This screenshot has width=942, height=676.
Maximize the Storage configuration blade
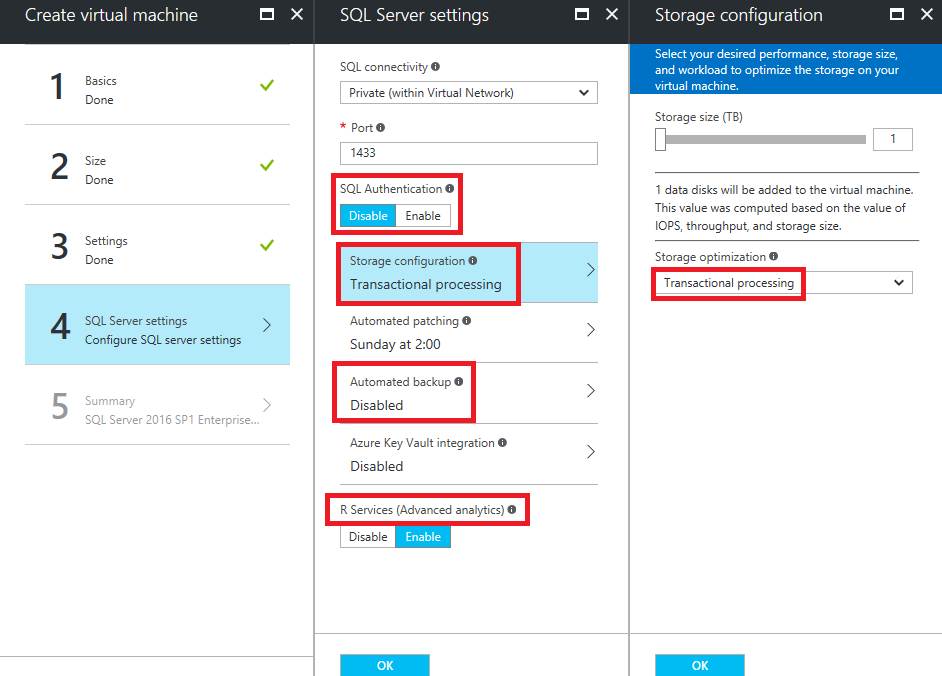pos(896,14)
